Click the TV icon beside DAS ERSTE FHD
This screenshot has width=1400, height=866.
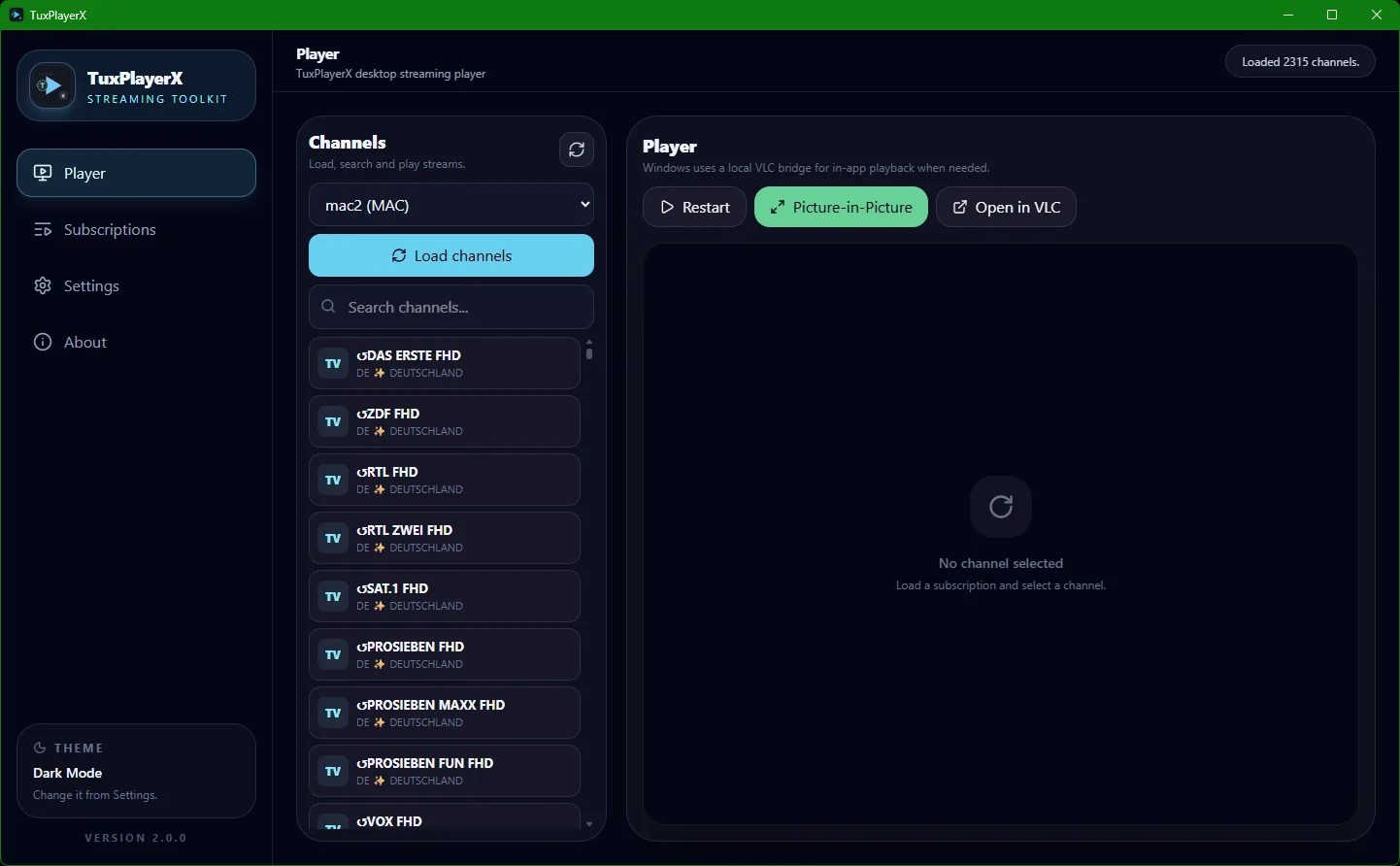[x=333, y=363]
